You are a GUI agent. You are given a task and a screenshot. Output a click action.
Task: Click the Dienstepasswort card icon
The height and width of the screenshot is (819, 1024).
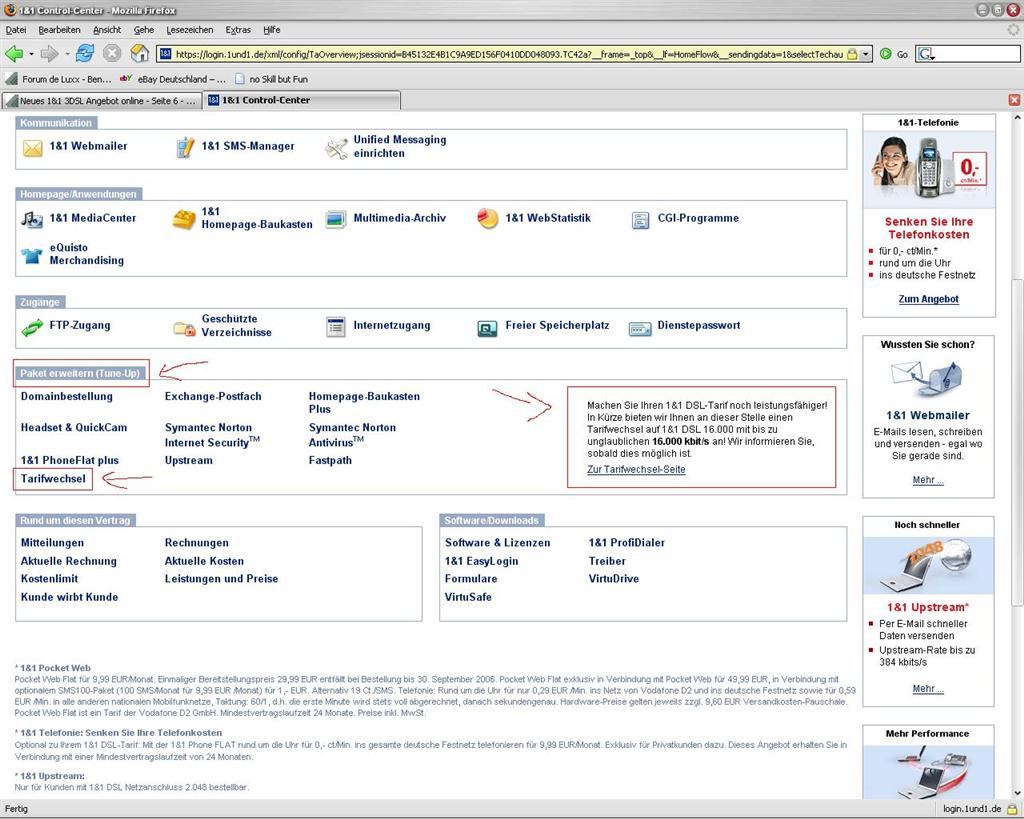point(640,329)
